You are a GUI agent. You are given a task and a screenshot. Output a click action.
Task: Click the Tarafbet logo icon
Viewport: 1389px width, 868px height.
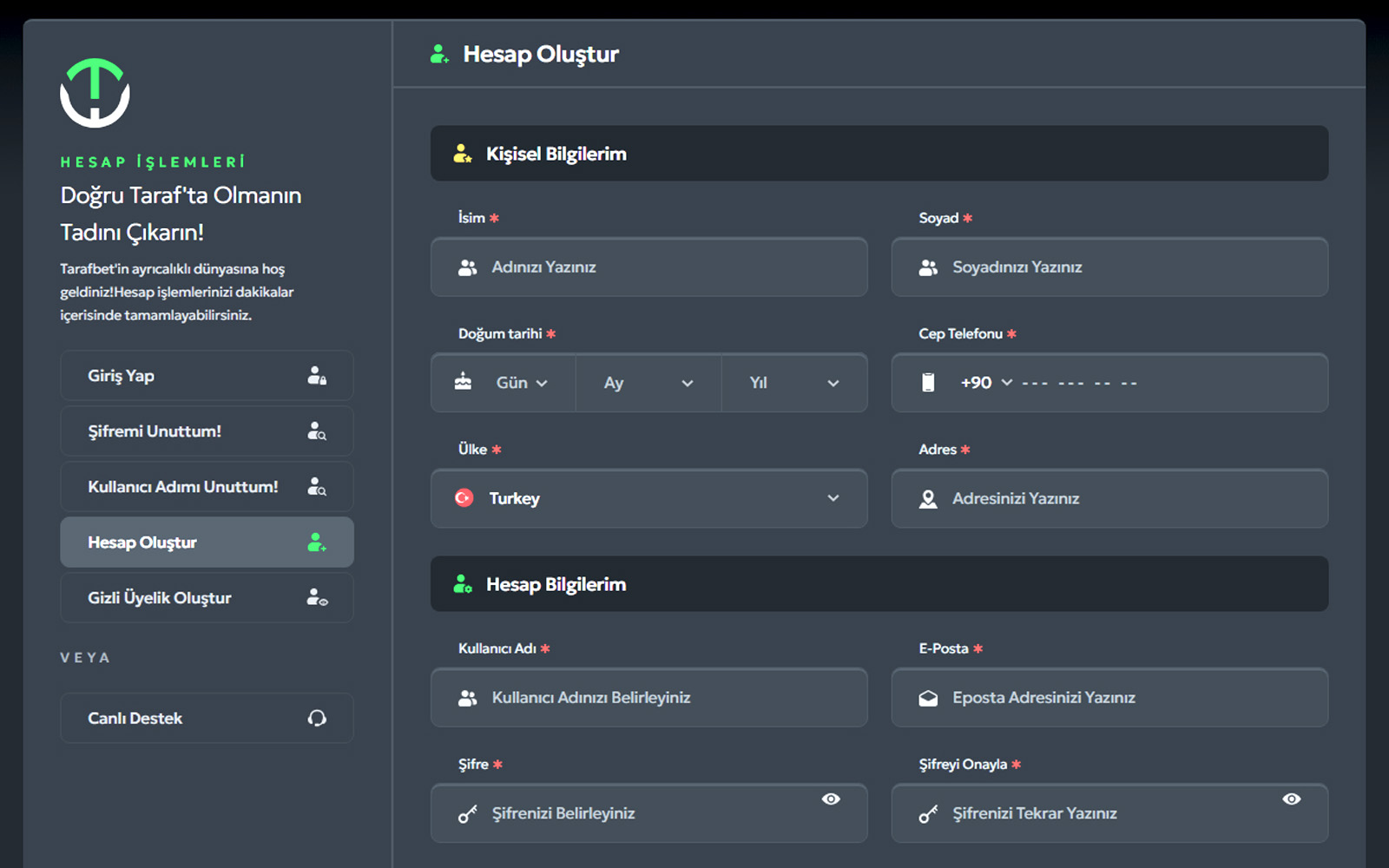point(95,93)
